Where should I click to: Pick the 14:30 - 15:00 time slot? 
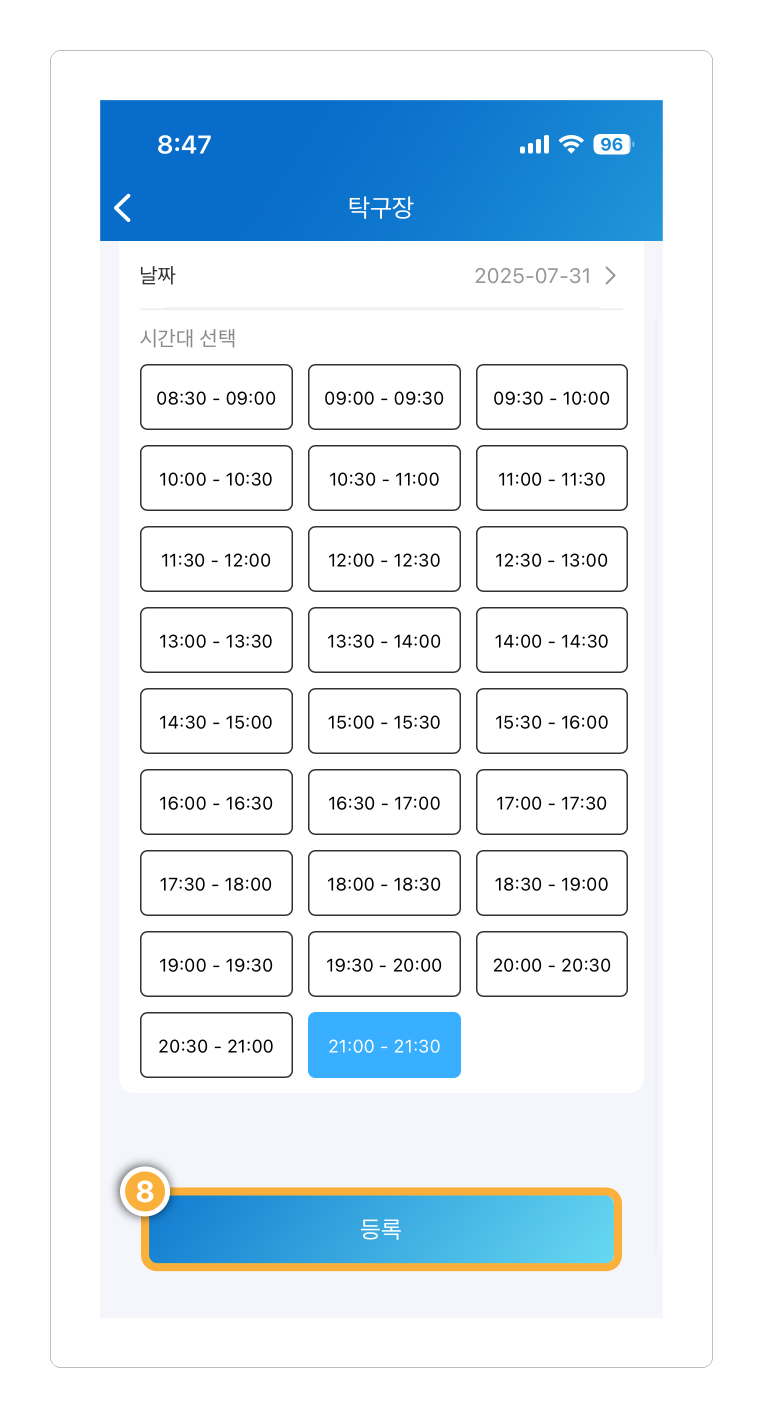pyautogui.click(x=216, y=721)
